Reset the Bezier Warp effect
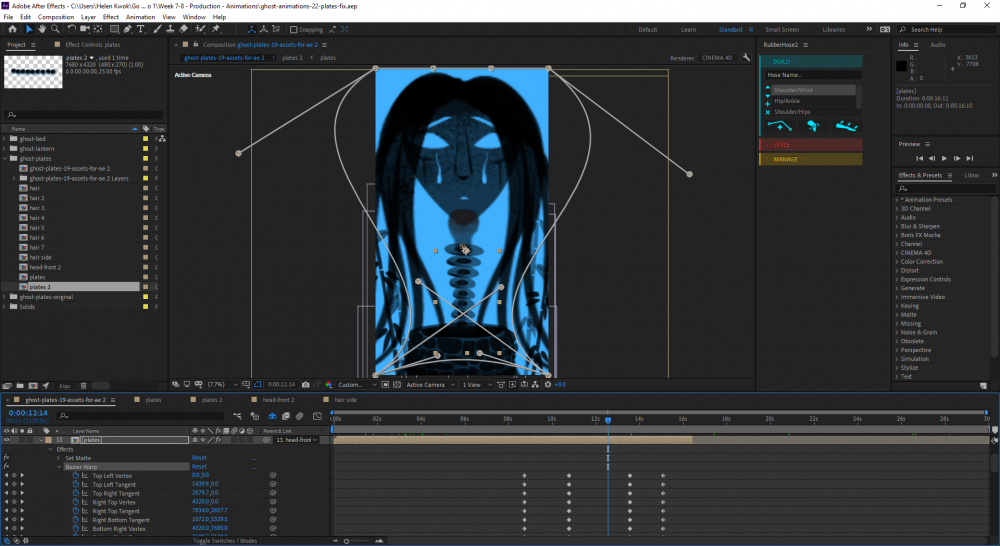 coord(199,467)
